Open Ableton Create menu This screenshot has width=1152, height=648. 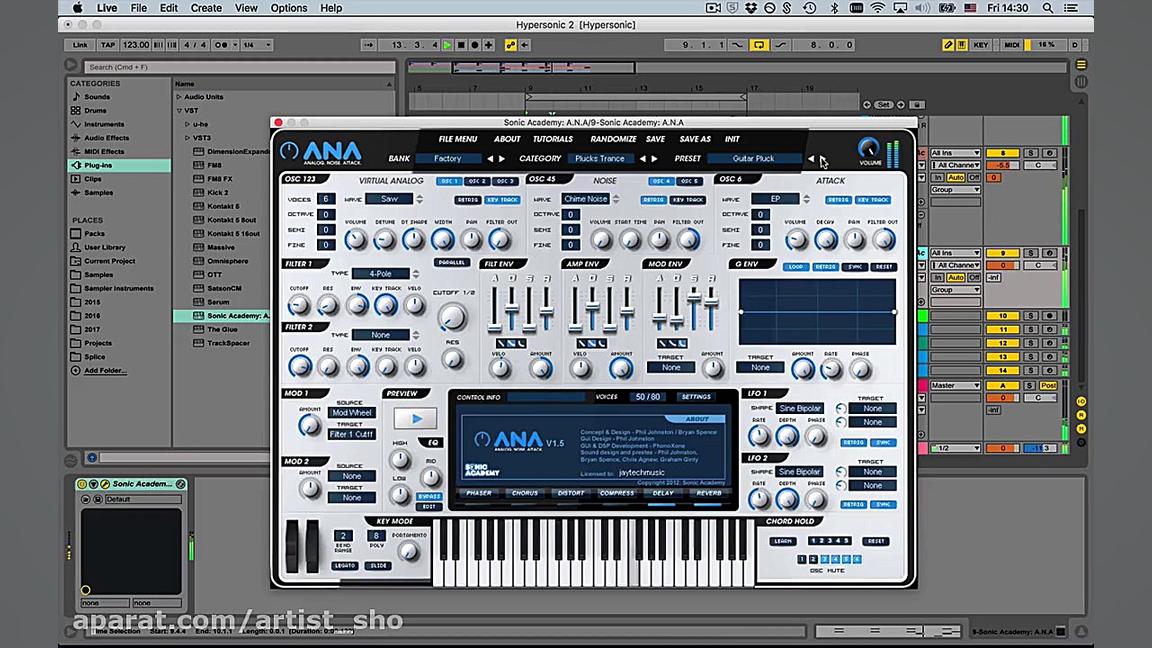click(206, 8)
